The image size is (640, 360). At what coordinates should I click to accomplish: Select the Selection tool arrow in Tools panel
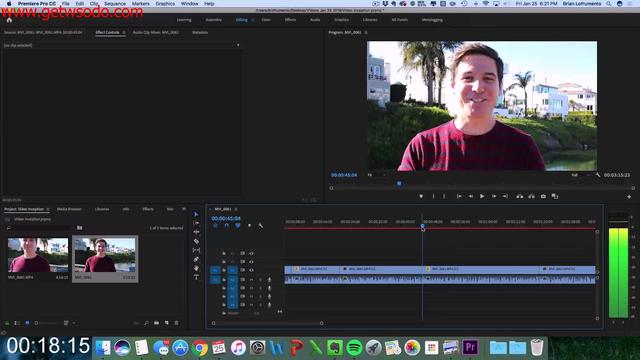196,214
